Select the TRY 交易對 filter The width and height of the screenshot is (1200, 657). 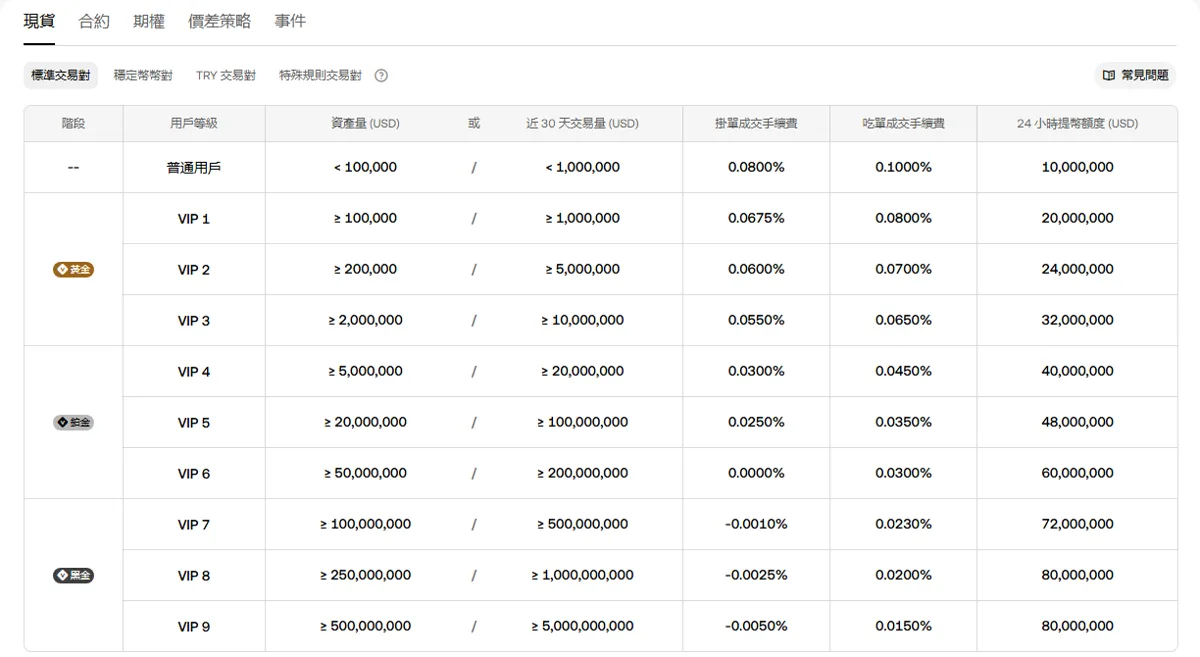pos(226,75)
